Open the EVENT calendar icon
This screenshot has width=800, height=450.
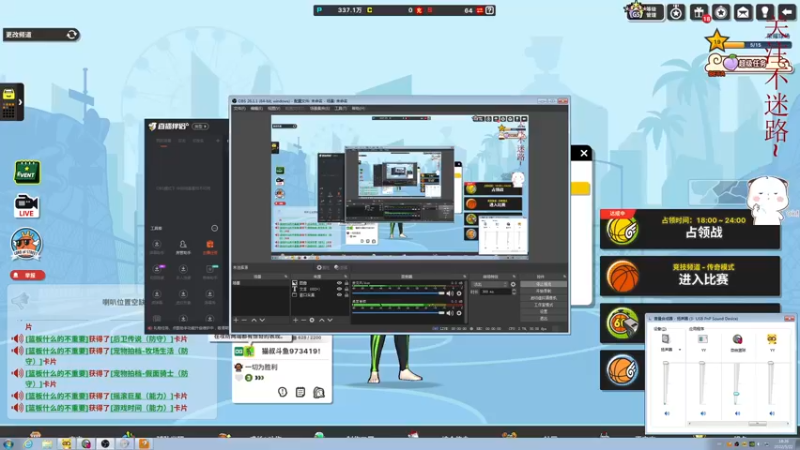[x=27, y=172]
